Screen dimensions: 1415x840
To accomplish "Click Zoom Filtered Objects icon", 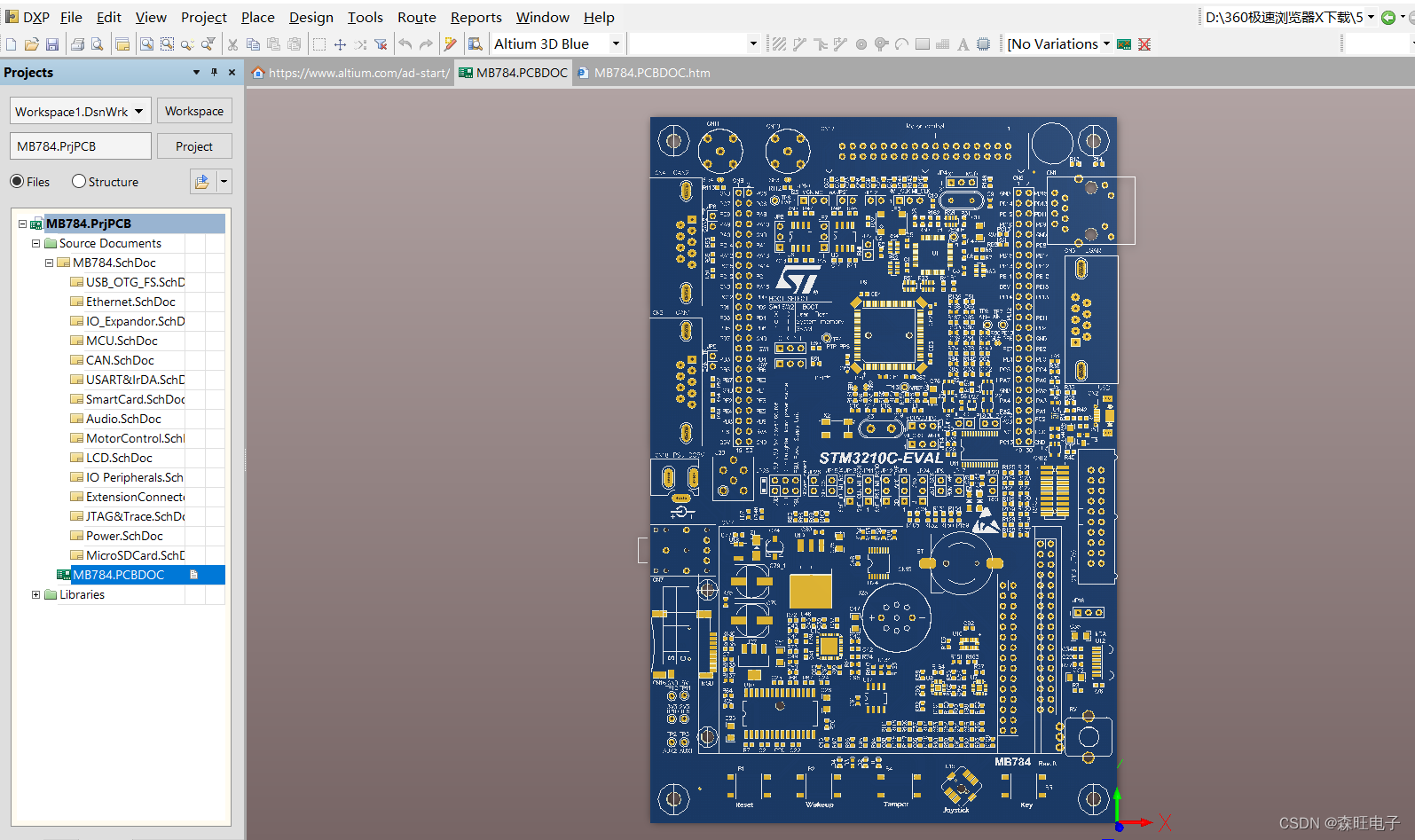I will [x=208, y=44].
